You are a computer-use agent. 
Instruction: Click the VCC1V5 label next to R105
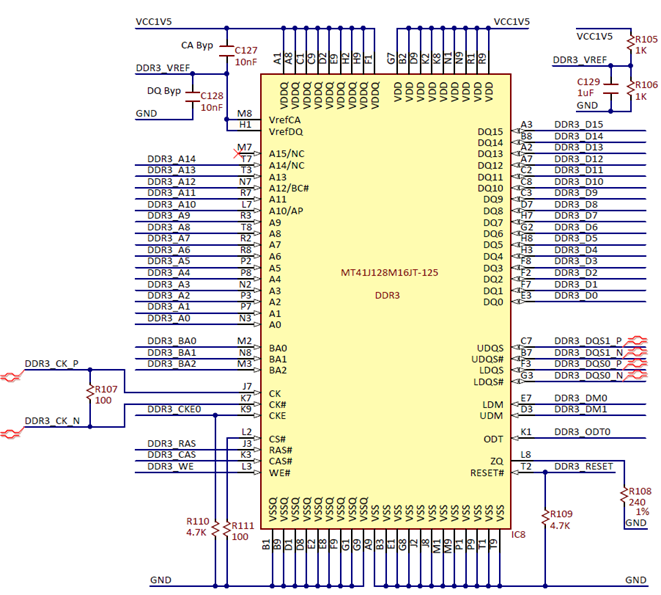tap(594, 37)
